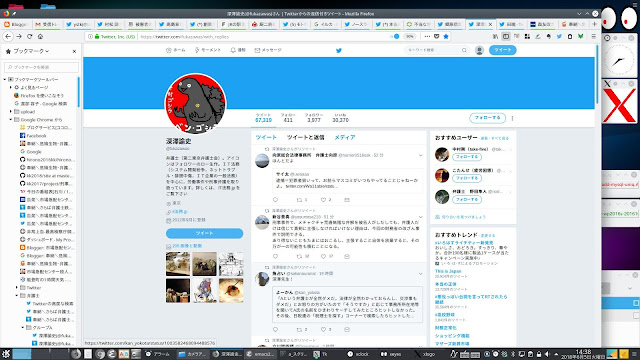
Task: Switch to the ツイート tab on the profile
Action: [266, 138]
